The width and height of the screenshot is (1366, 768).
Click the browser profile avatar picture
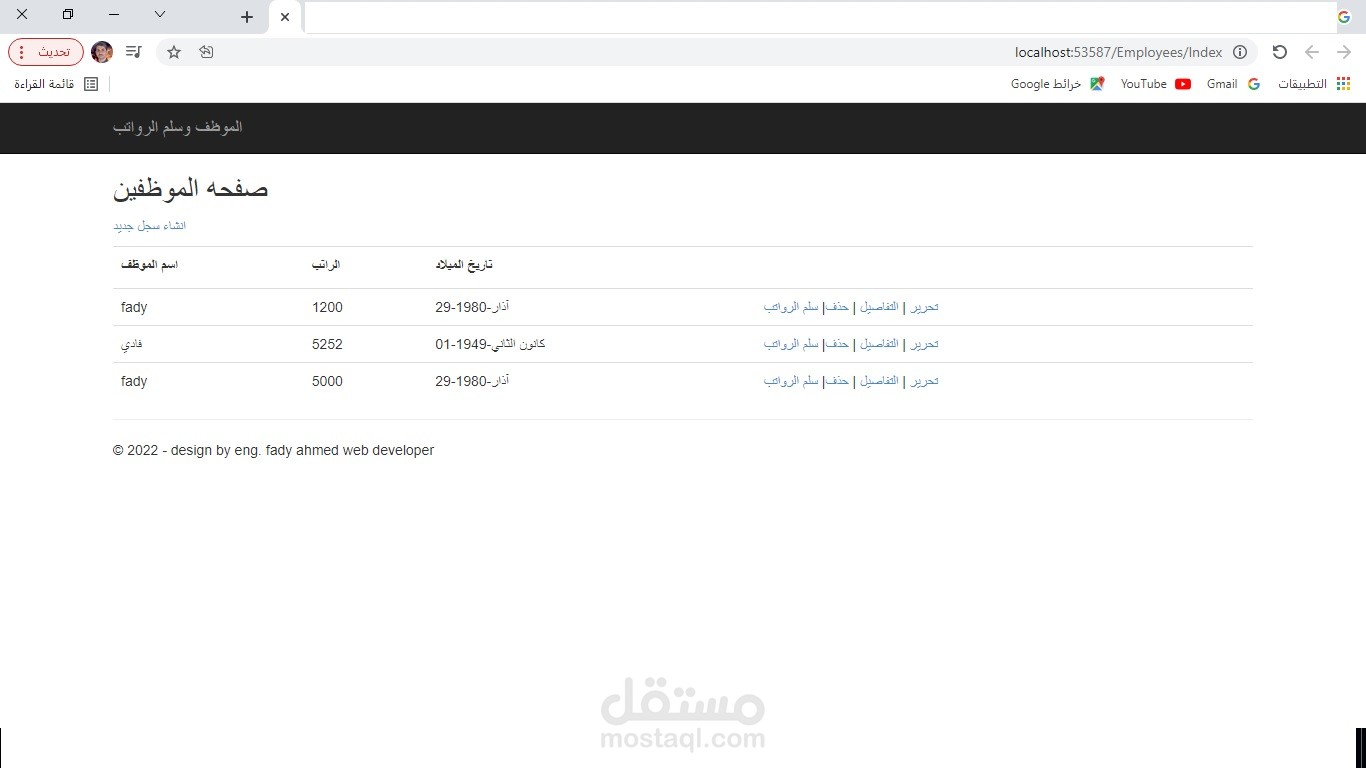[x=101, y=52]
